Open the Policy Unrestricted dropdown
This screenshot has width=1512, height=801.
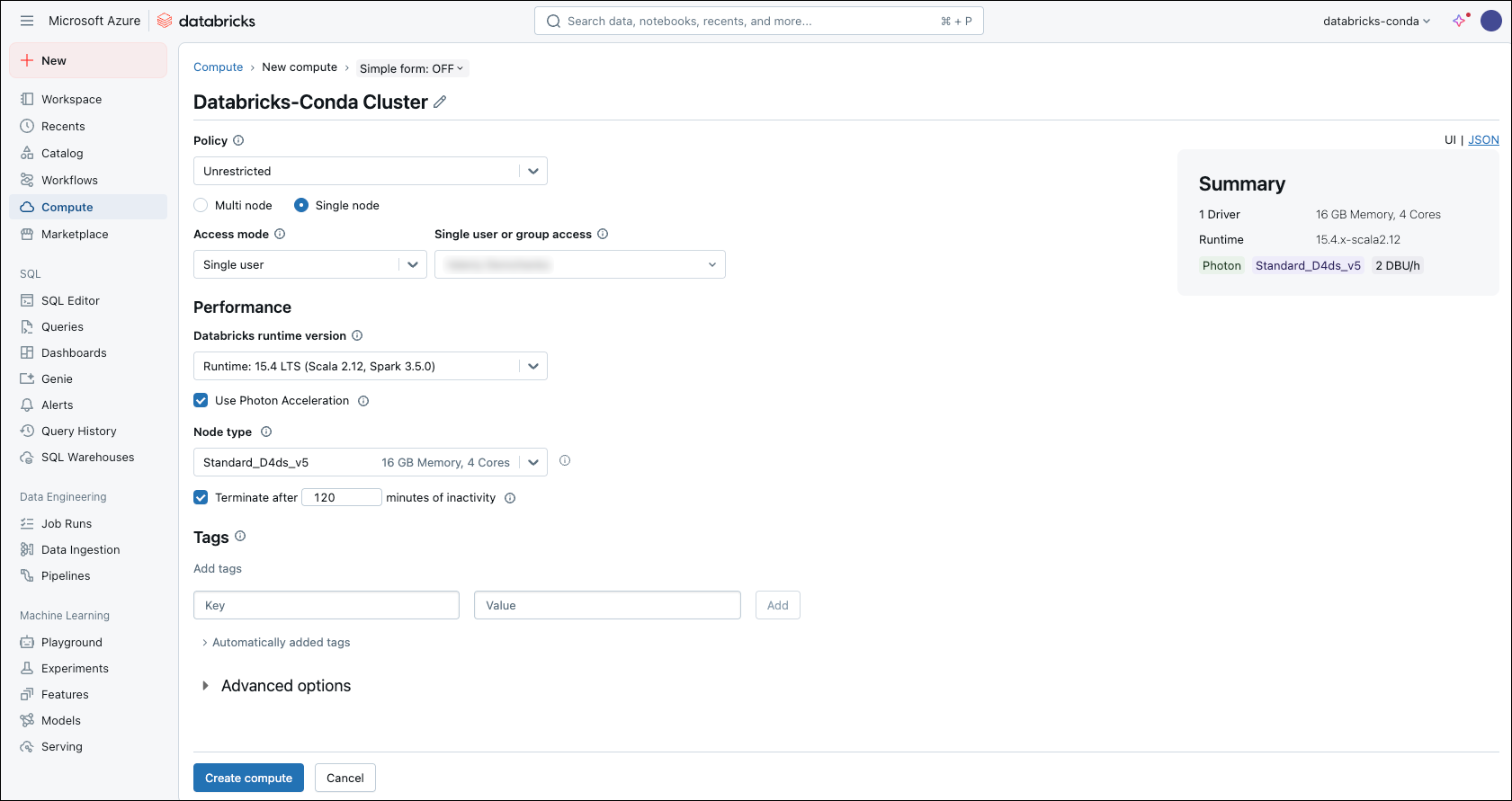[x=371, y=171]
